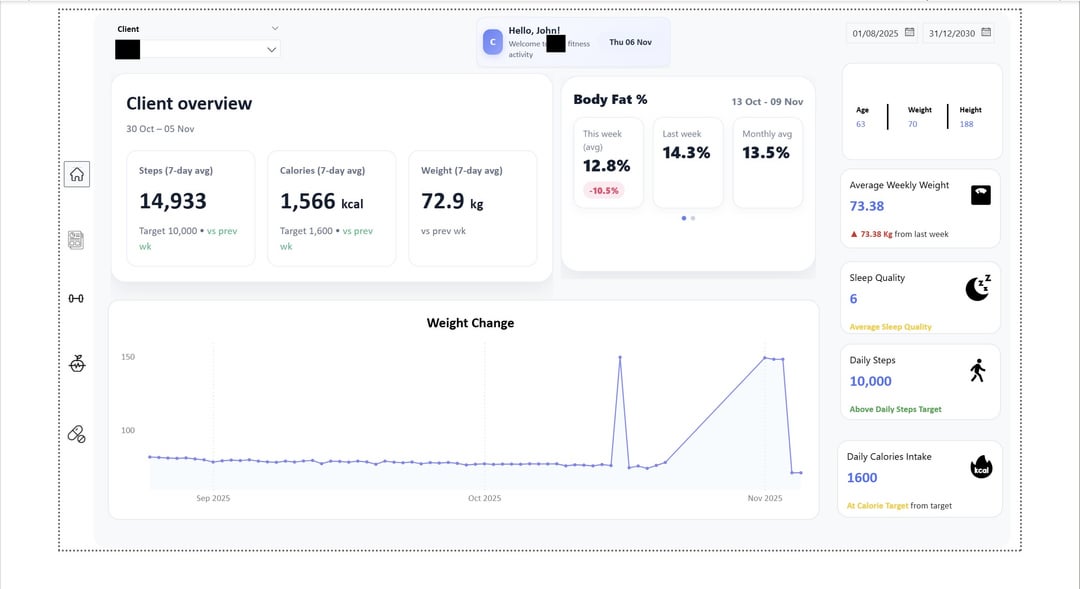
Task: Click the dumbbell workout icon in sidebar
Action: (76, 298)
